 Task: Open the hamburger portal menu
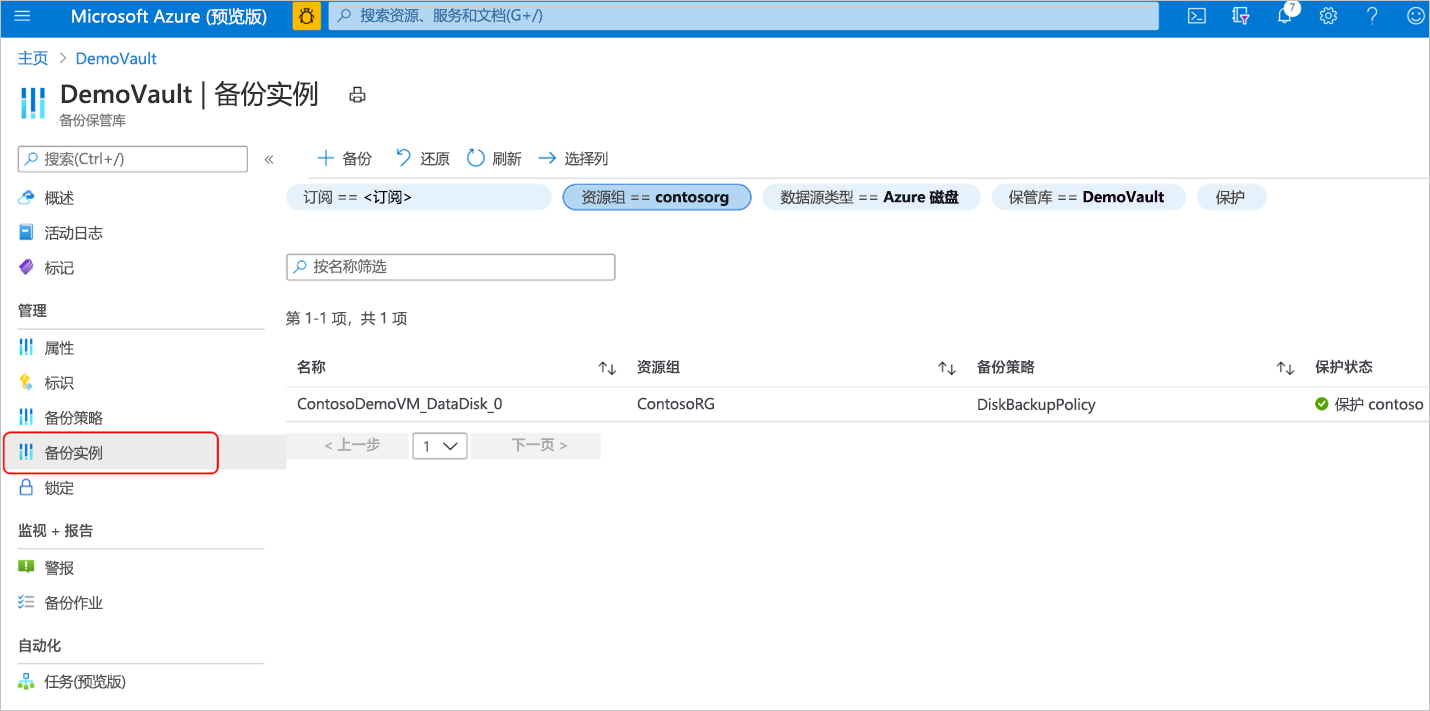pos(22,16)
